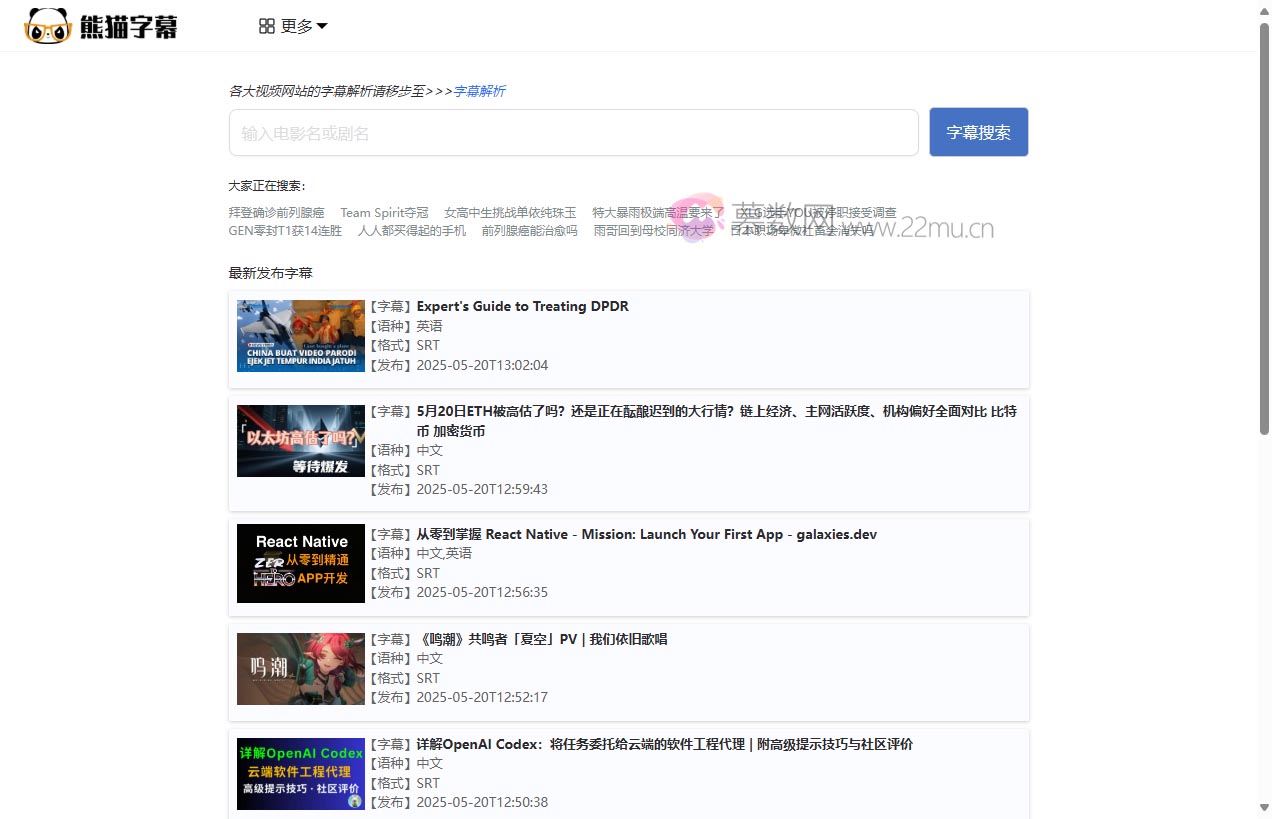Viewport: 1272px width, 819px height.
Task: Click the 字幕搜索 button
Action: click(978, 132)
